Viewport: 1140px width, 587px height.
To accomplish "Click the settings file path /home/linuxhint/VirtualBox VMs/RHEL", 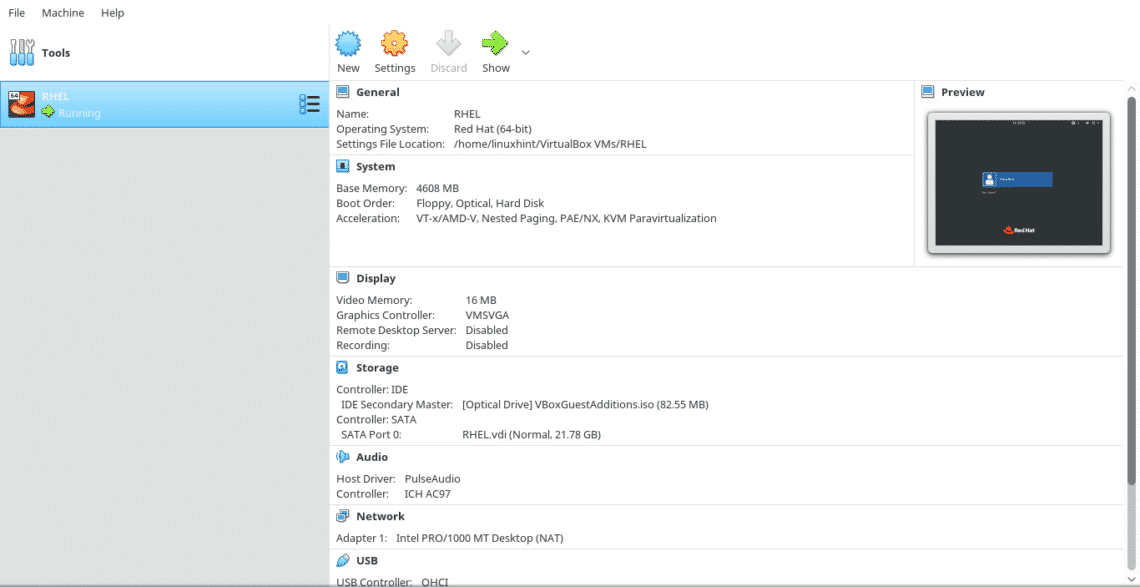I will coord(550,144).
